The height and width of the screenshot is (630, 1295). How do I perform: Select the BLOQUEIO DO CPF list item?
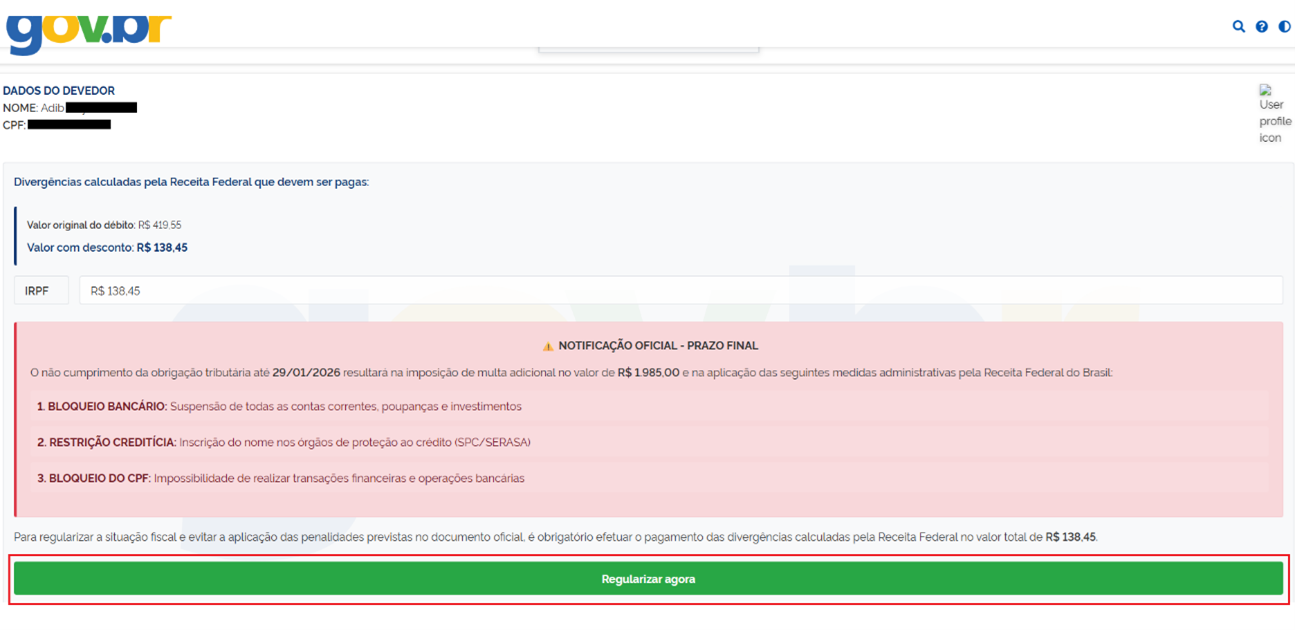(x=280, y=478)
